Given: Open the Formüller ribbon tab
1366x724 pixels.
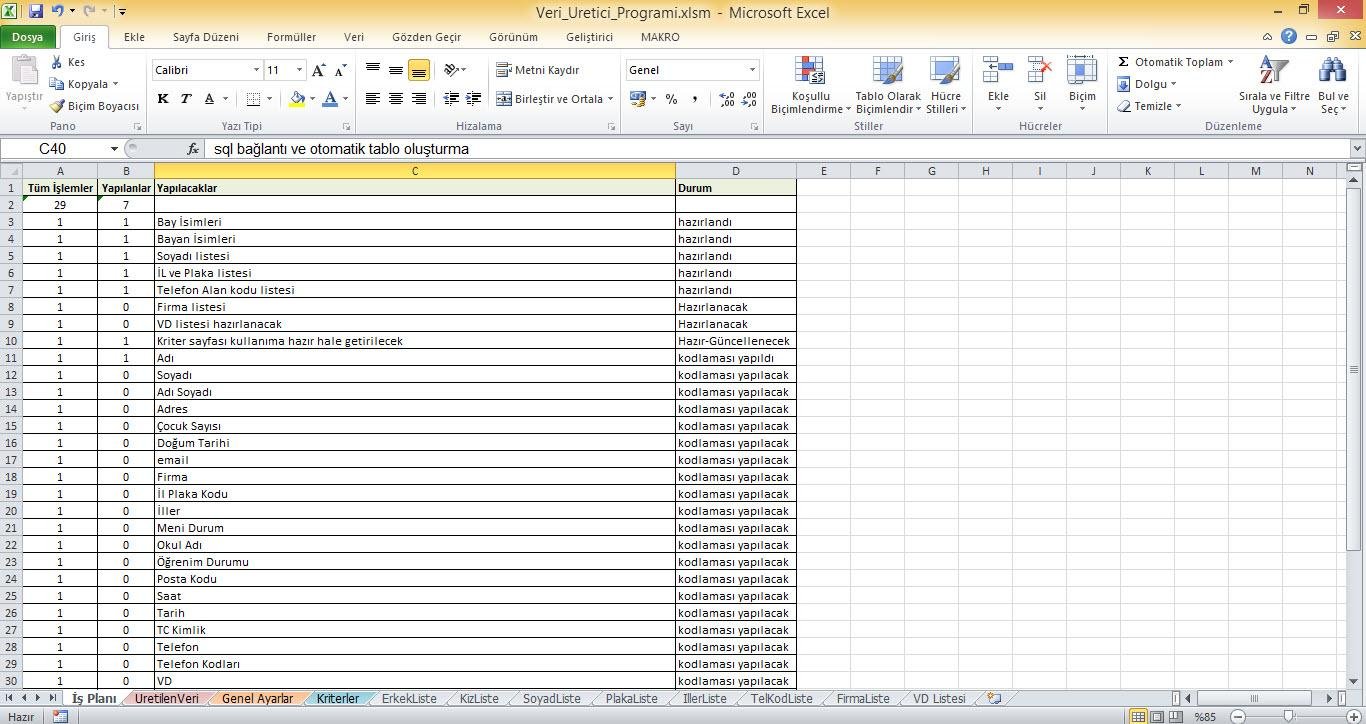Looking at the screenshot, I should 291,37.
